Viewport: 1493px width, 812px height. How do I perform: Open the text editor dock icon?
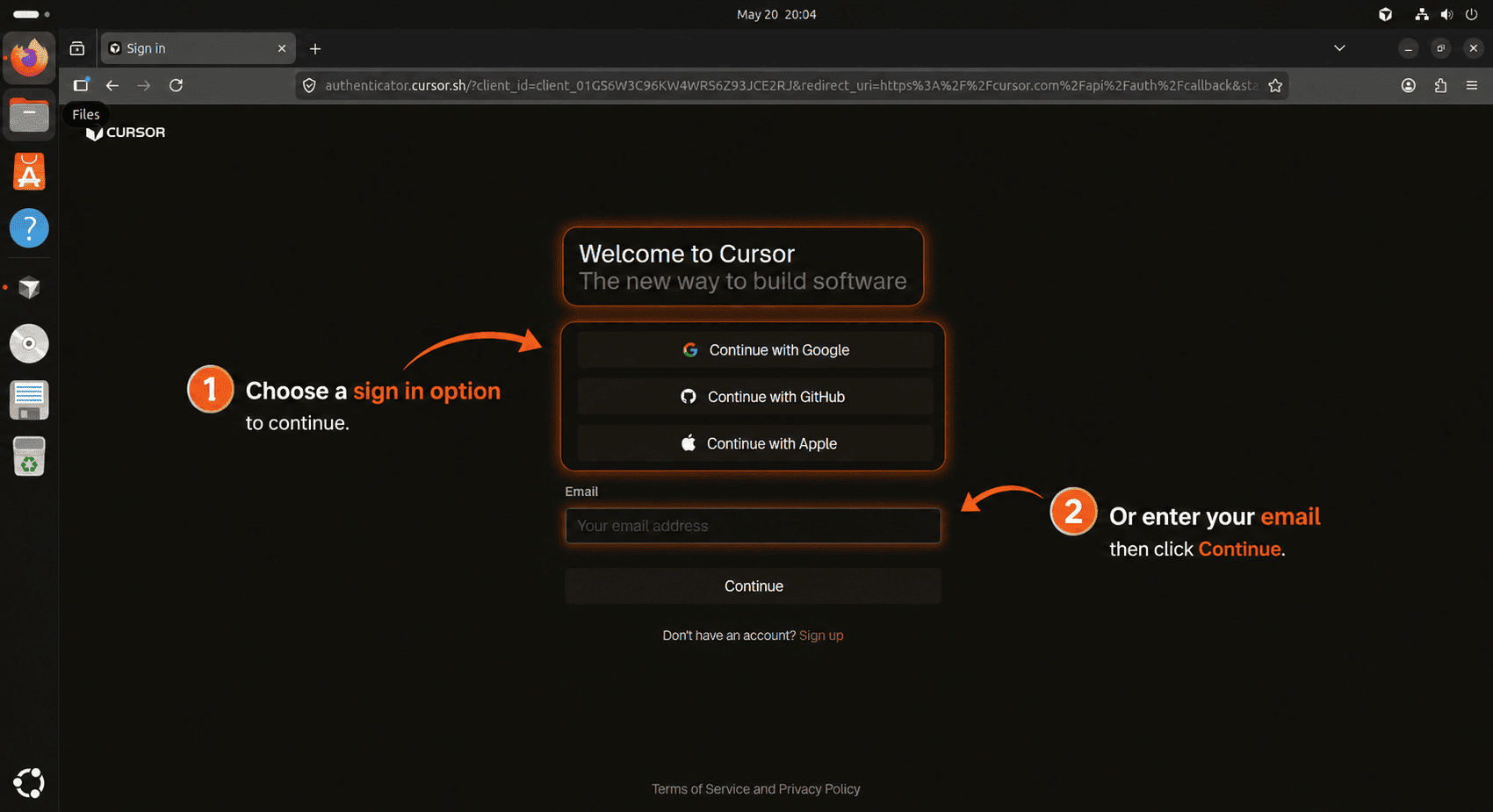[29, 400]
